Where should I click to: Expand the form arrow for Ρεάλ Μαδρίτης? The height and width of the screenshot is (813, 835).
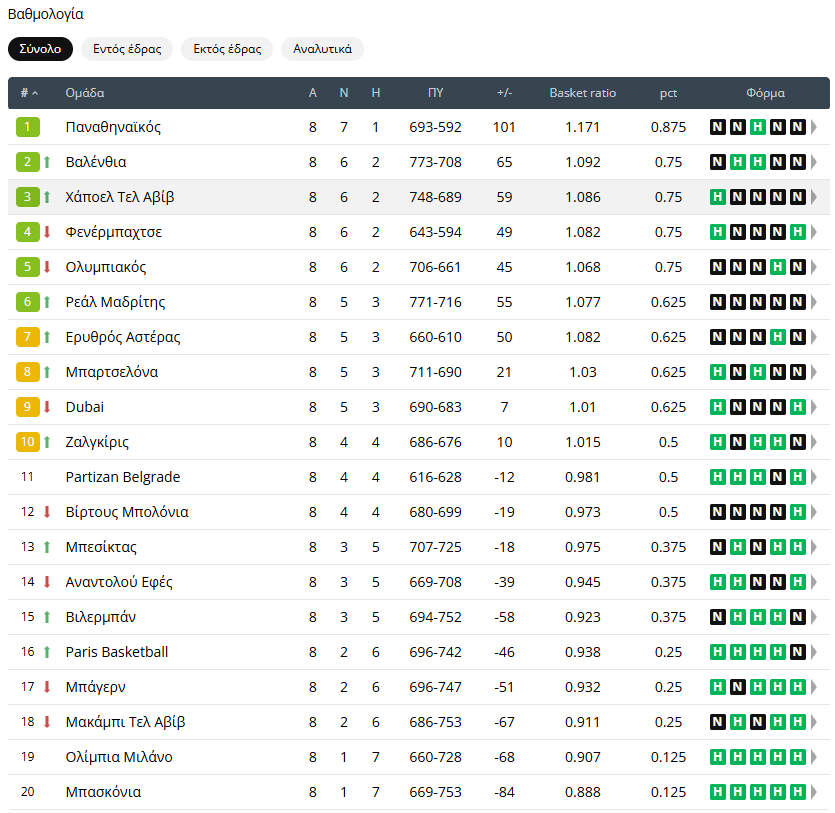click(814, 302)
